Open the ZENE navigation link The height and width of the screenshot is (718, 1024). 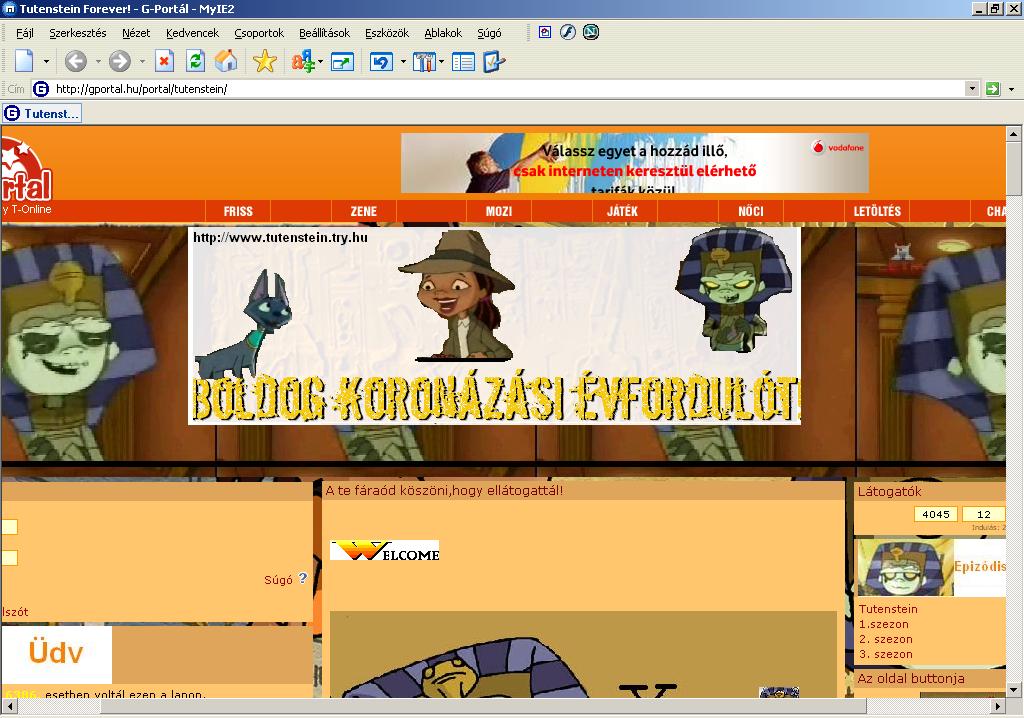click(x=364, y=211)
